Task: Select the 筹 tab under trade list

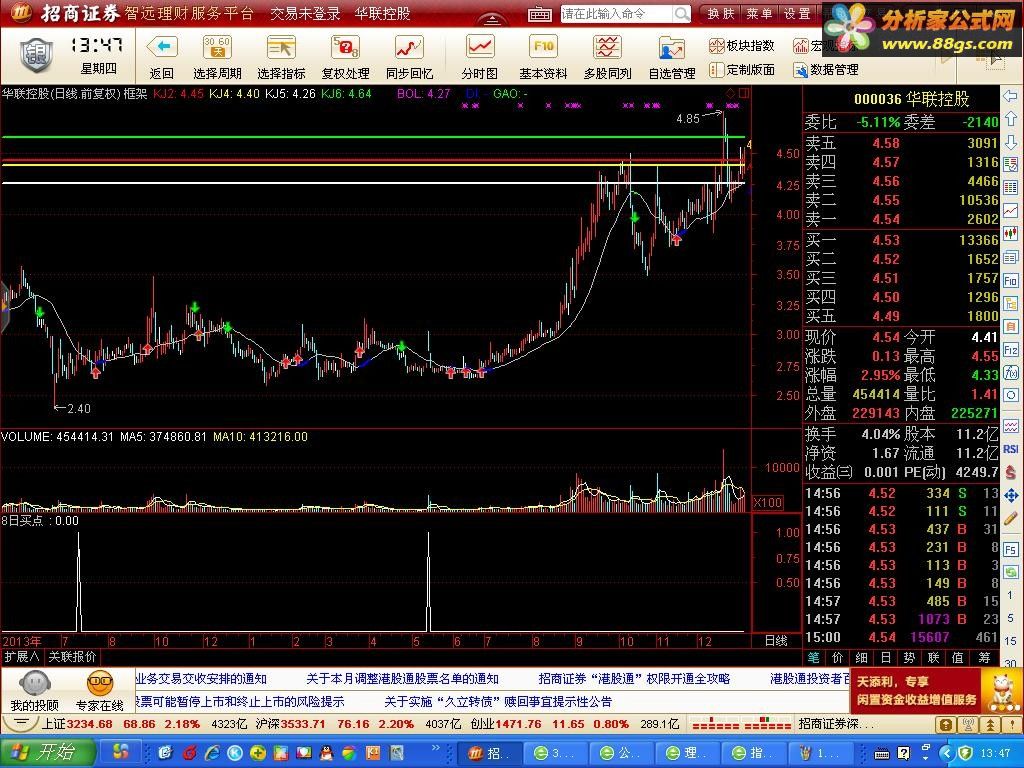Action: click(984, 657)
